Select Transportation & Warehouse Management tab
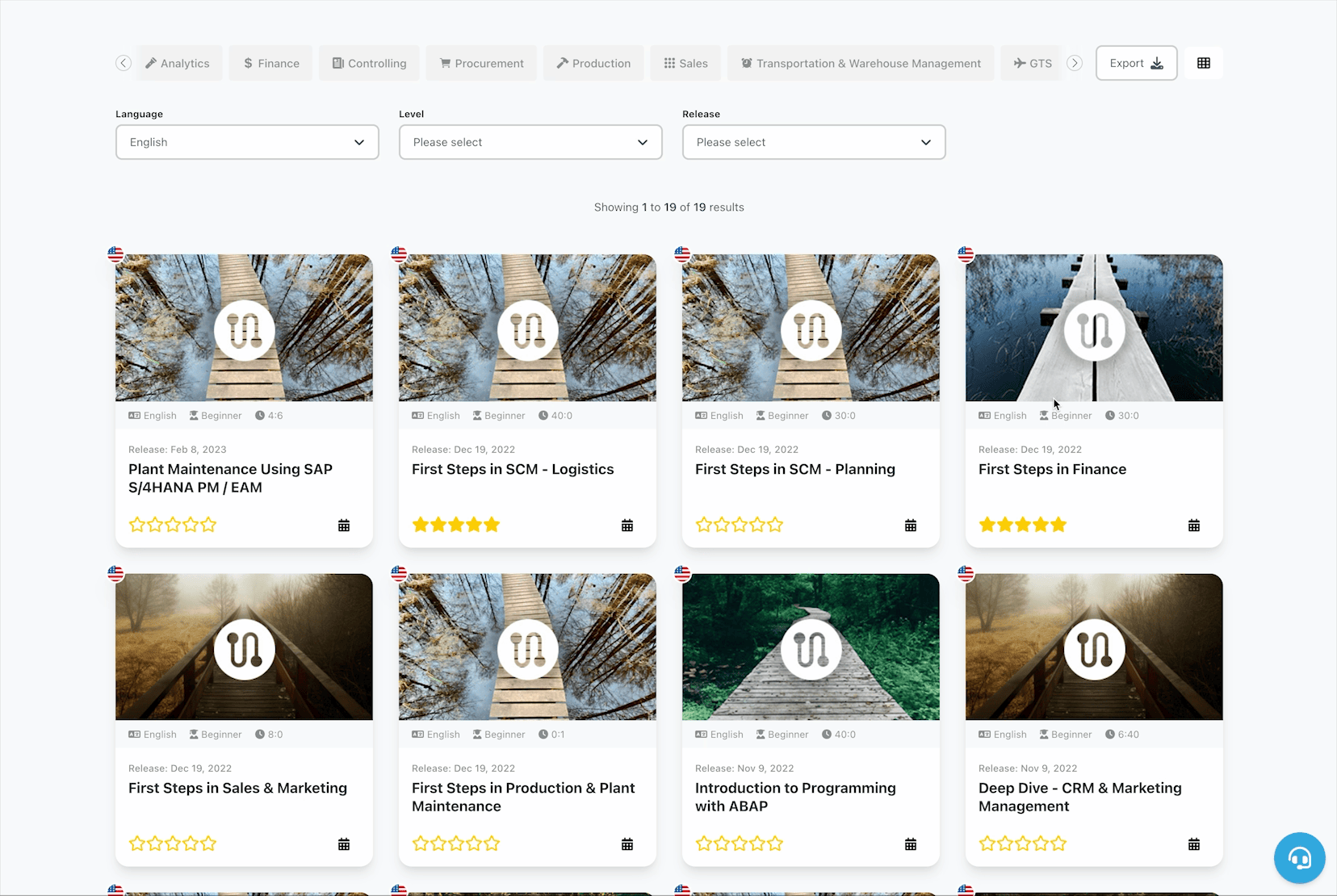Screen dimensions: 1337x896 point(861,63)
